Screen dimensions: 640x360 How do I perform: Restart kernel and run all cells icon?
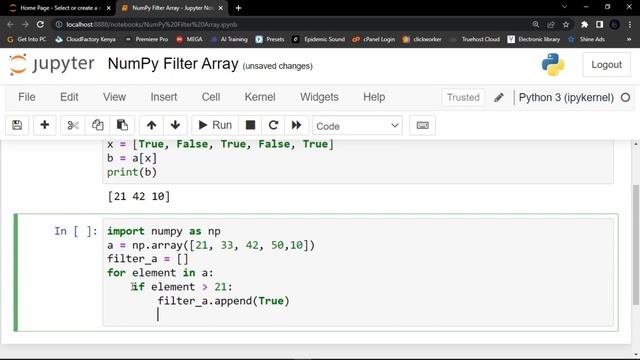[x=296, y=125]
